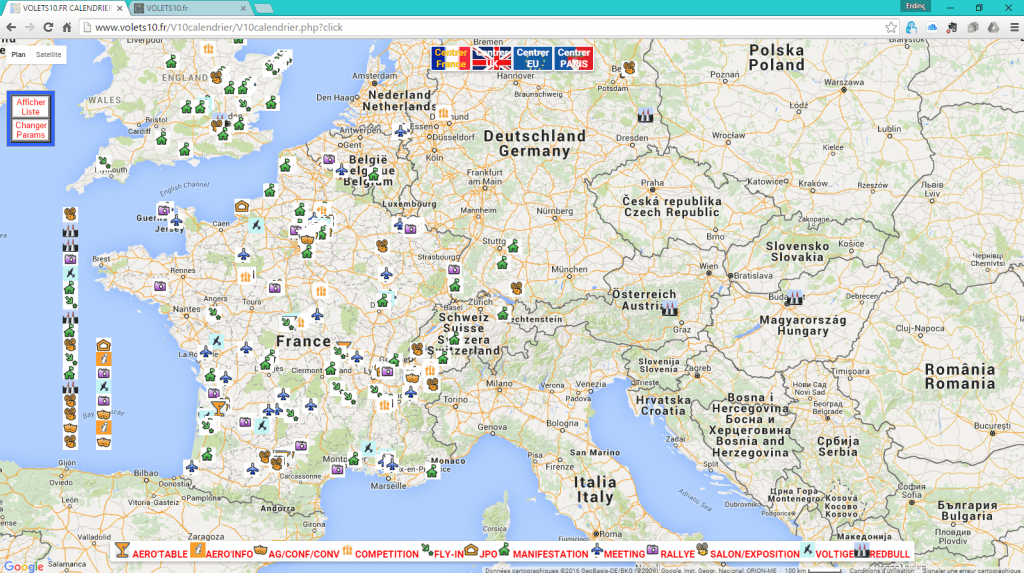
Task: Center map on France flag button
Action: 450,58
